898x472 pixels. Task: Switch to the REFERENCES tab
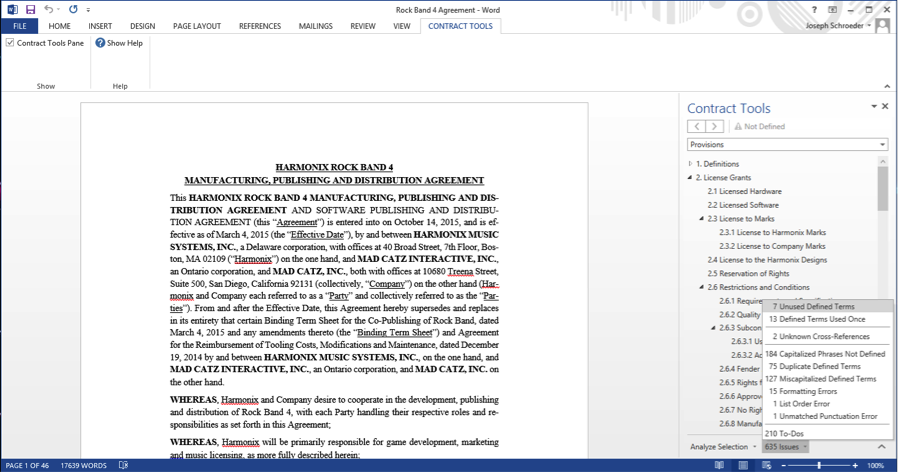[260, 26]
